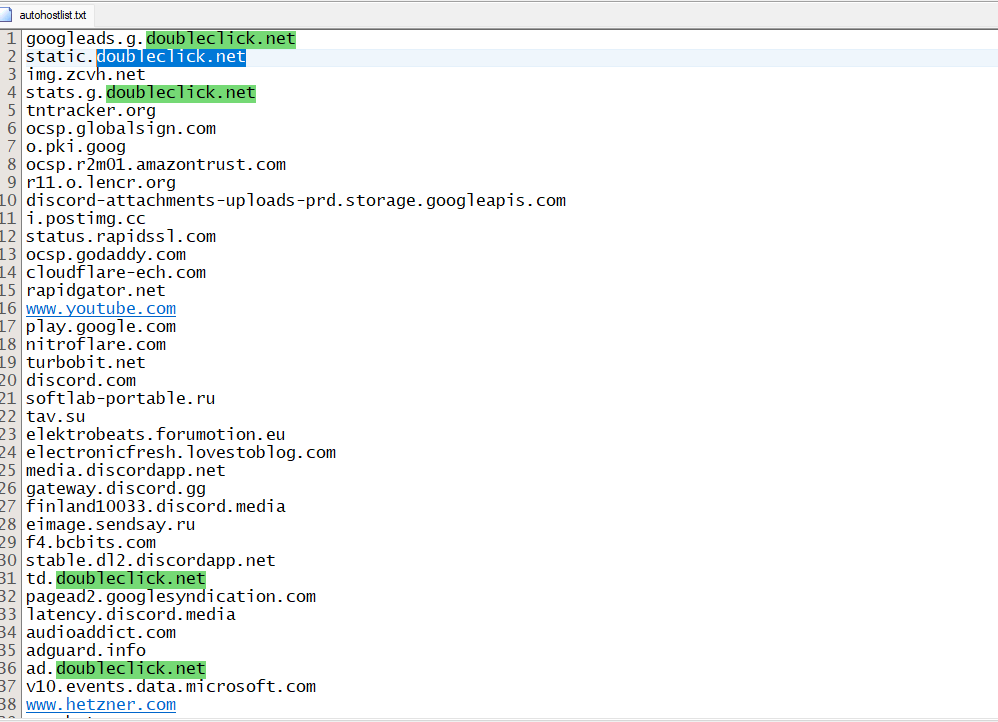Click line number 16 in the gutter

(8, 309)
